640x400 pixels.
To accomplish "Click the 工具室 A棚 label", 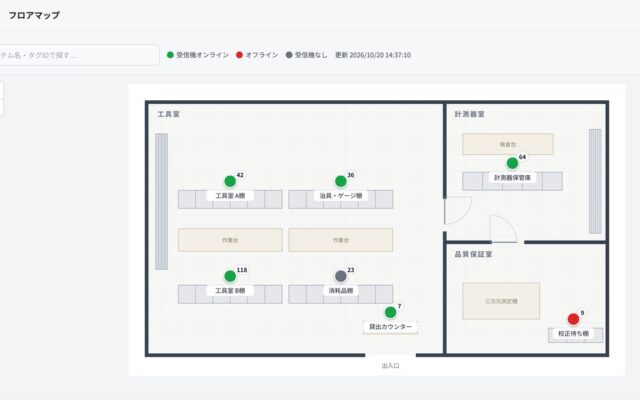I will 230,196.
